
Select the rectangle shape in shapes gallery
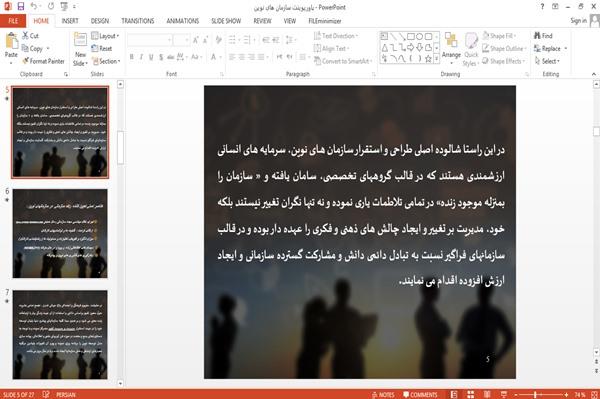pyautogui.click(x=411, y=37)
